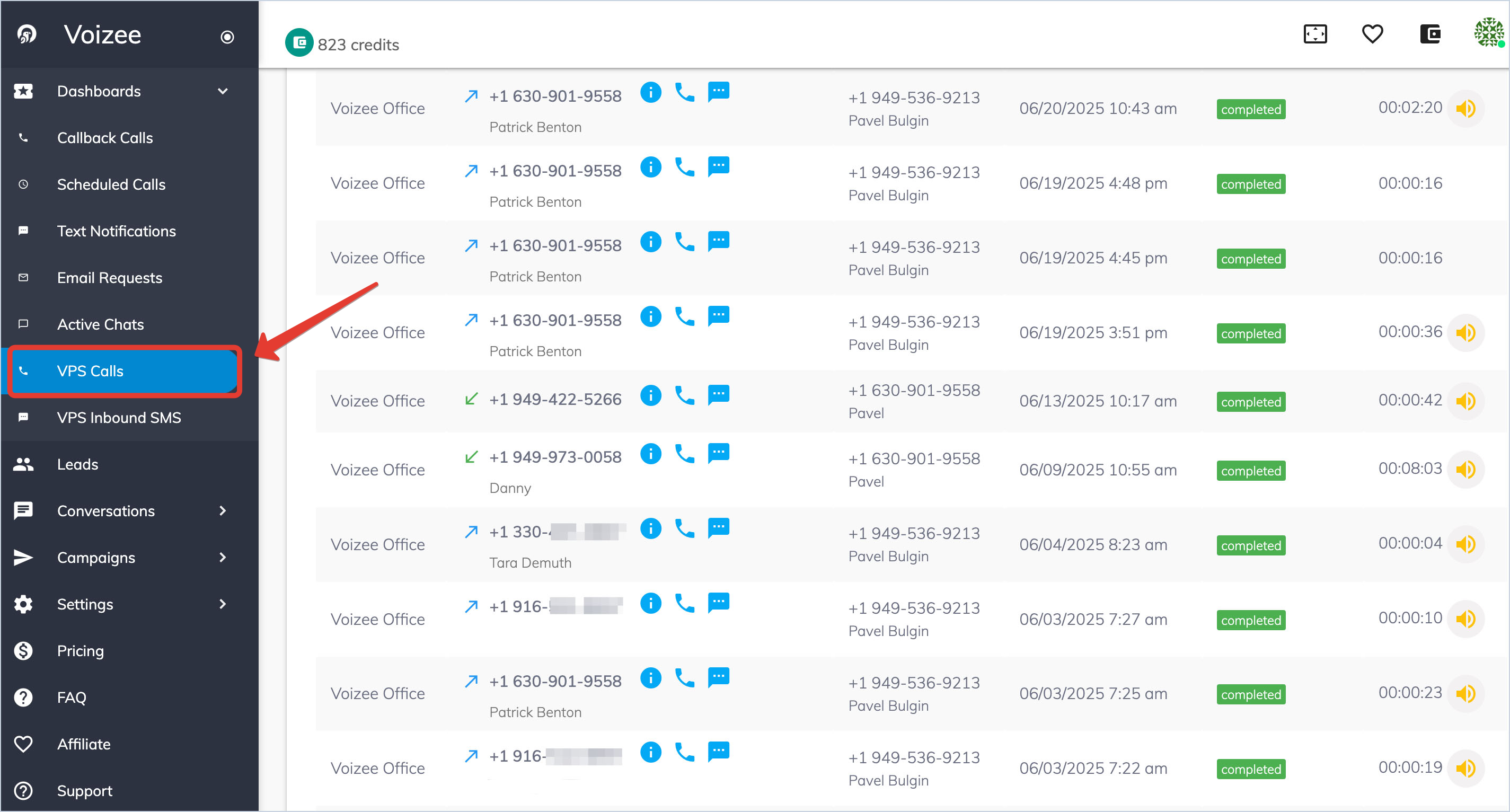Show info for 06/03/2025 7:27 am call
The width and height of the screenshot is (1510, 812).
(651, 603)
